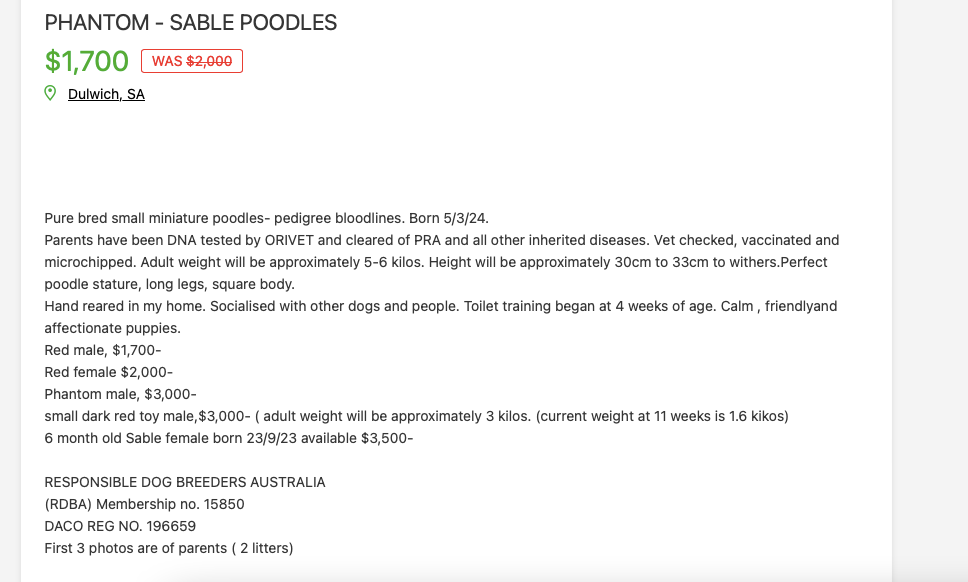Select the green $1,700 price
The width and height of the screenshot is (968, 582).
86,61
